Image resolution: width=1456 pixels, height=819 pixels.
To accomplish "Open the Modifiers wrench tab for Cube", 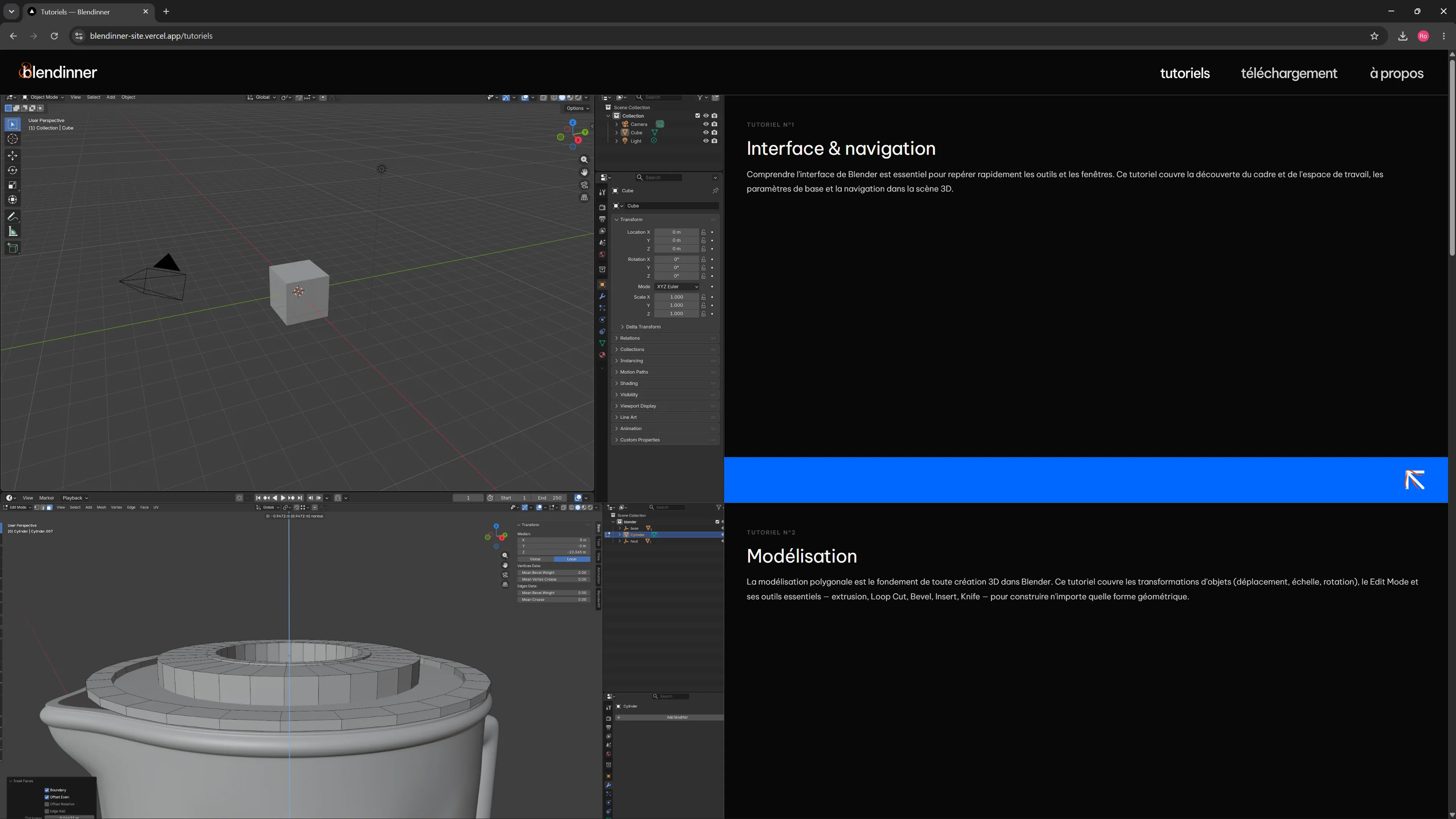I will point(602,296).
